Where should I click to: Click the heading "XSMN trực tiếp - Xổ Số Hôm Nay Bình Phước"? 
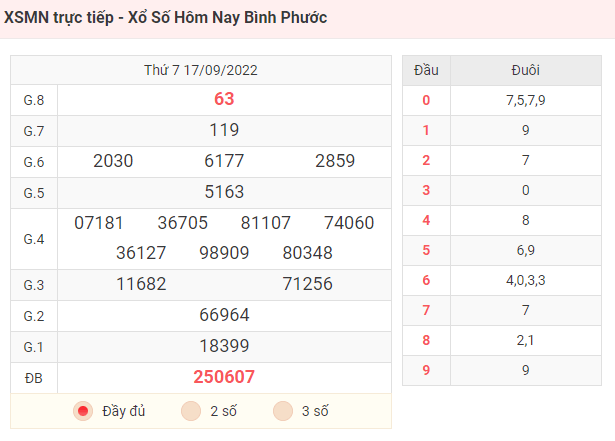coord(166,18)
